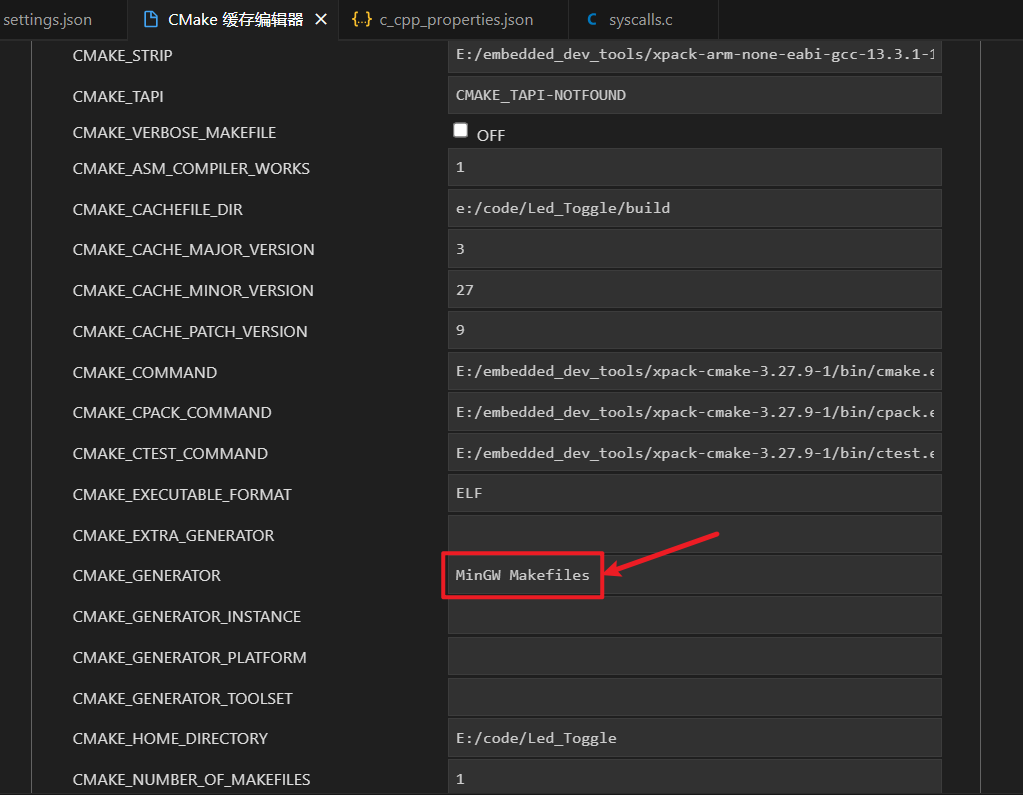
Task: Edit the CMAKE_HOME_DIRECTORY path field
Action: tap(695, 738)
